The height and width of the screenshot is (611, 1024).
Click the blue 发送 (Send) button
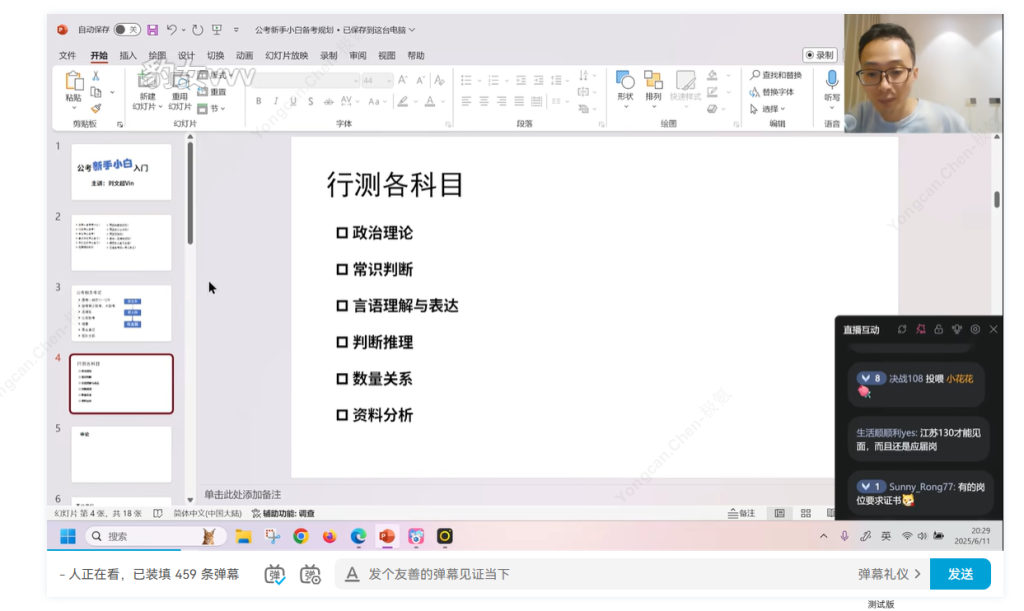point(960,574)
